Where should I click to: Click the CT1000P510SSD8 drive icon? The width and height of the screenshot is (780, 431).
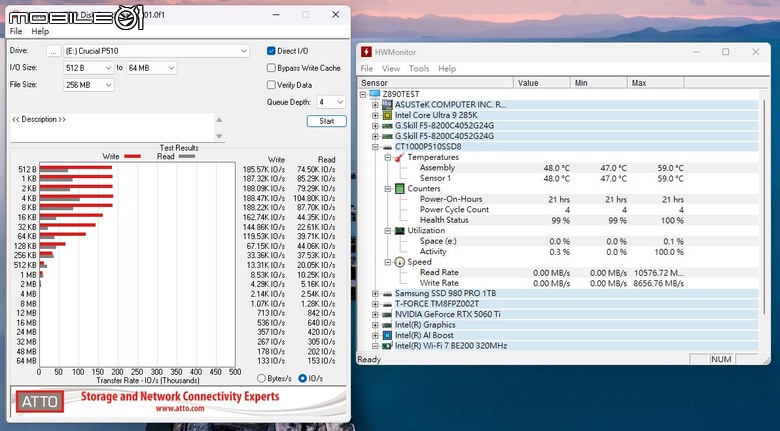(x=387, y=147)
